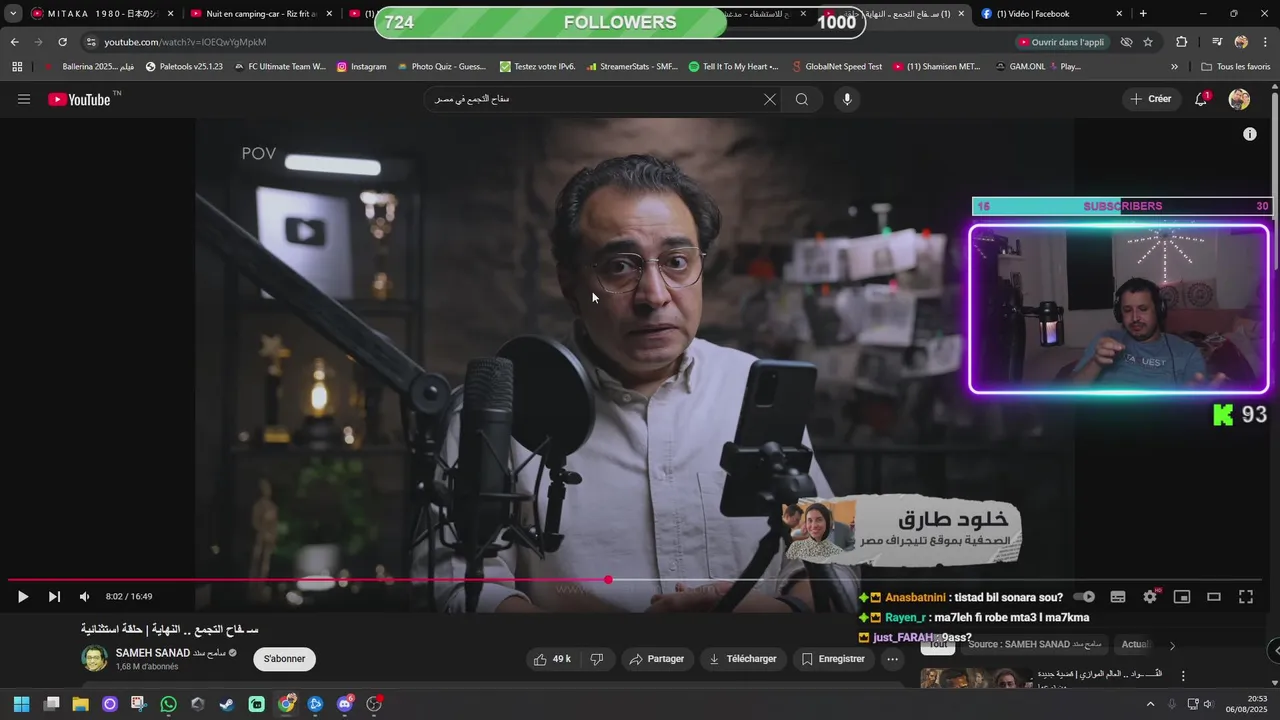Open the YouTube account avatar menu
1280x720 pixels.
click(1239, 99)
